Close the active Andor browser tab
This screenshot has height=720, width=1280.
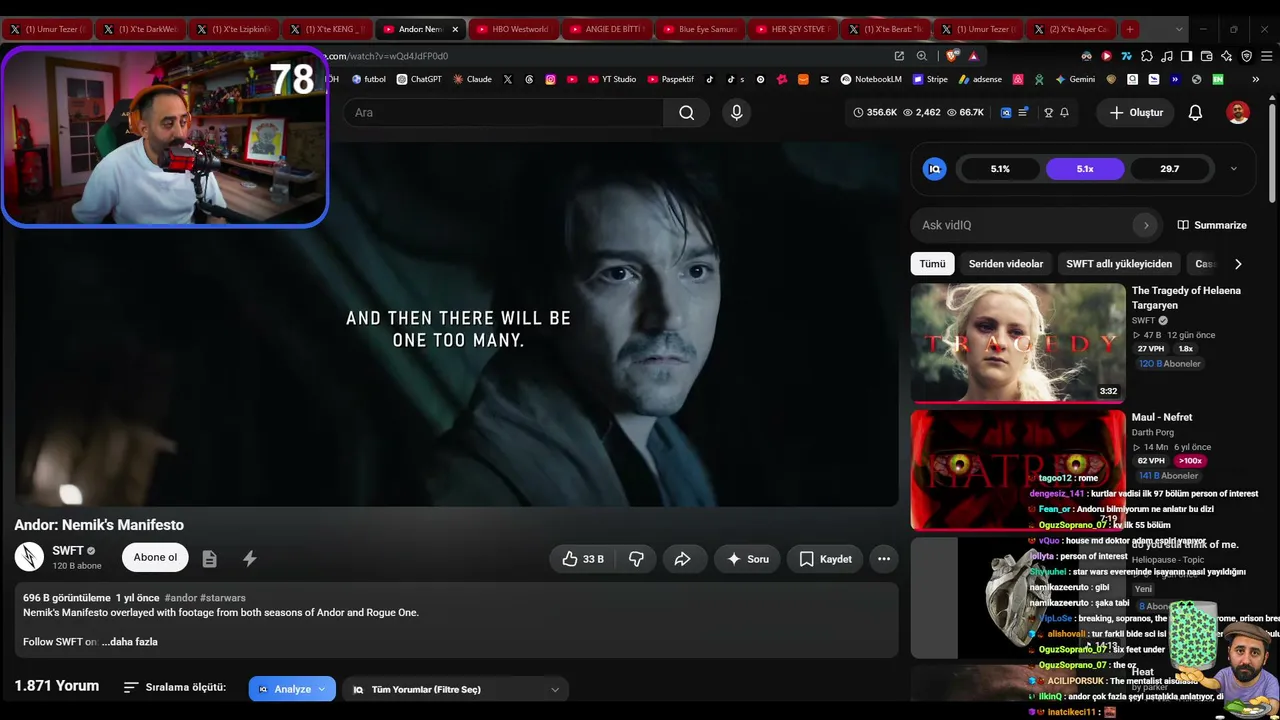coord(455,29)
